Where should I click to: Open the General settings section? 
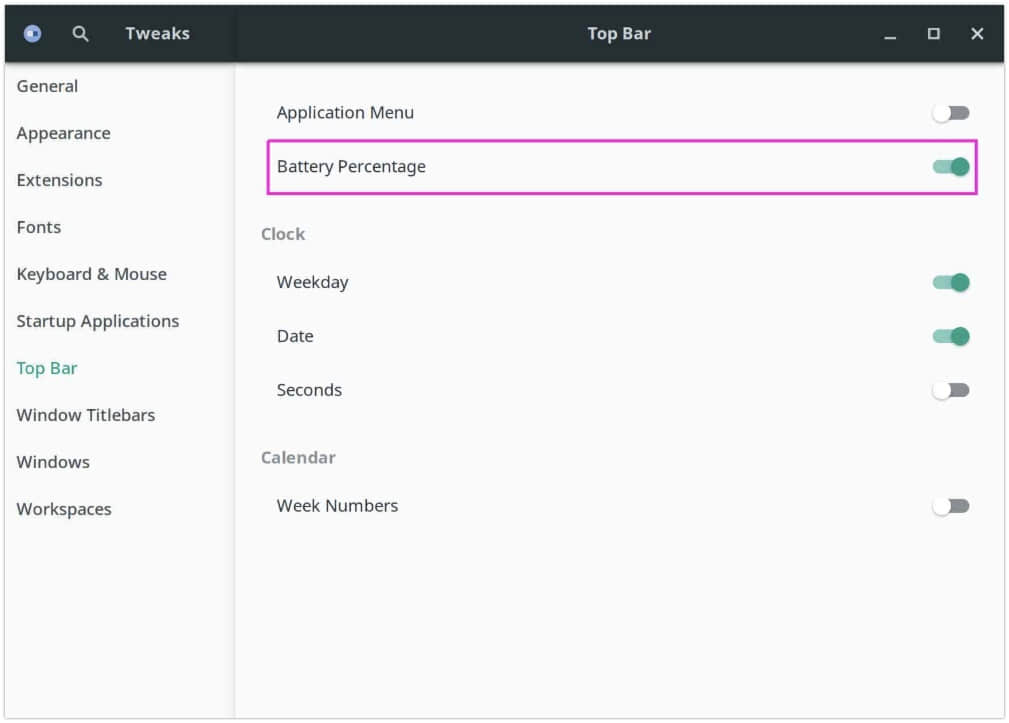click(x=47, y=87)
